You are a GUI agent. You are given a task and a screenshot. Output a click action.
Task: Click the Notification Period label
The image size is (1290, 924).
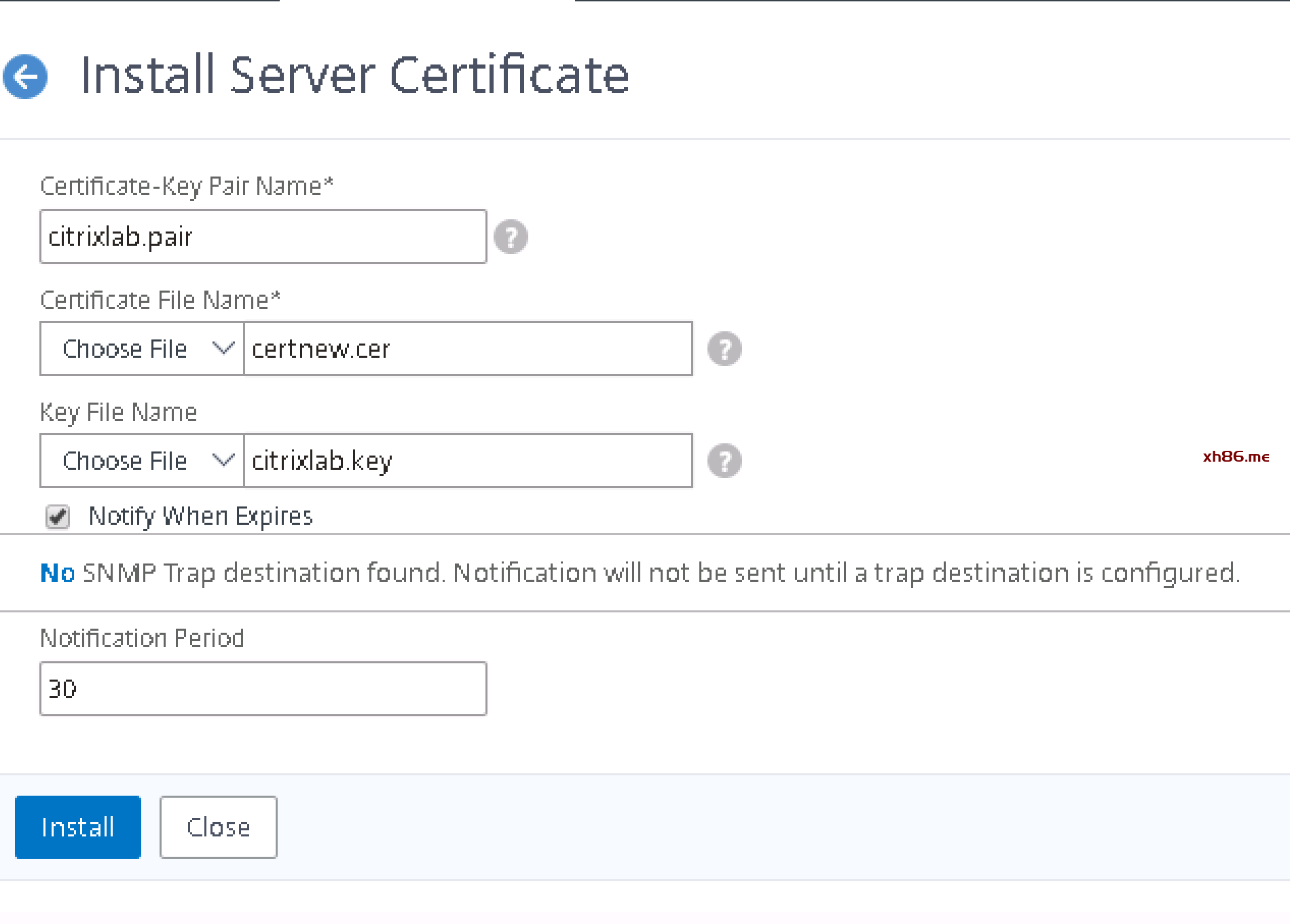coord(142,638)
